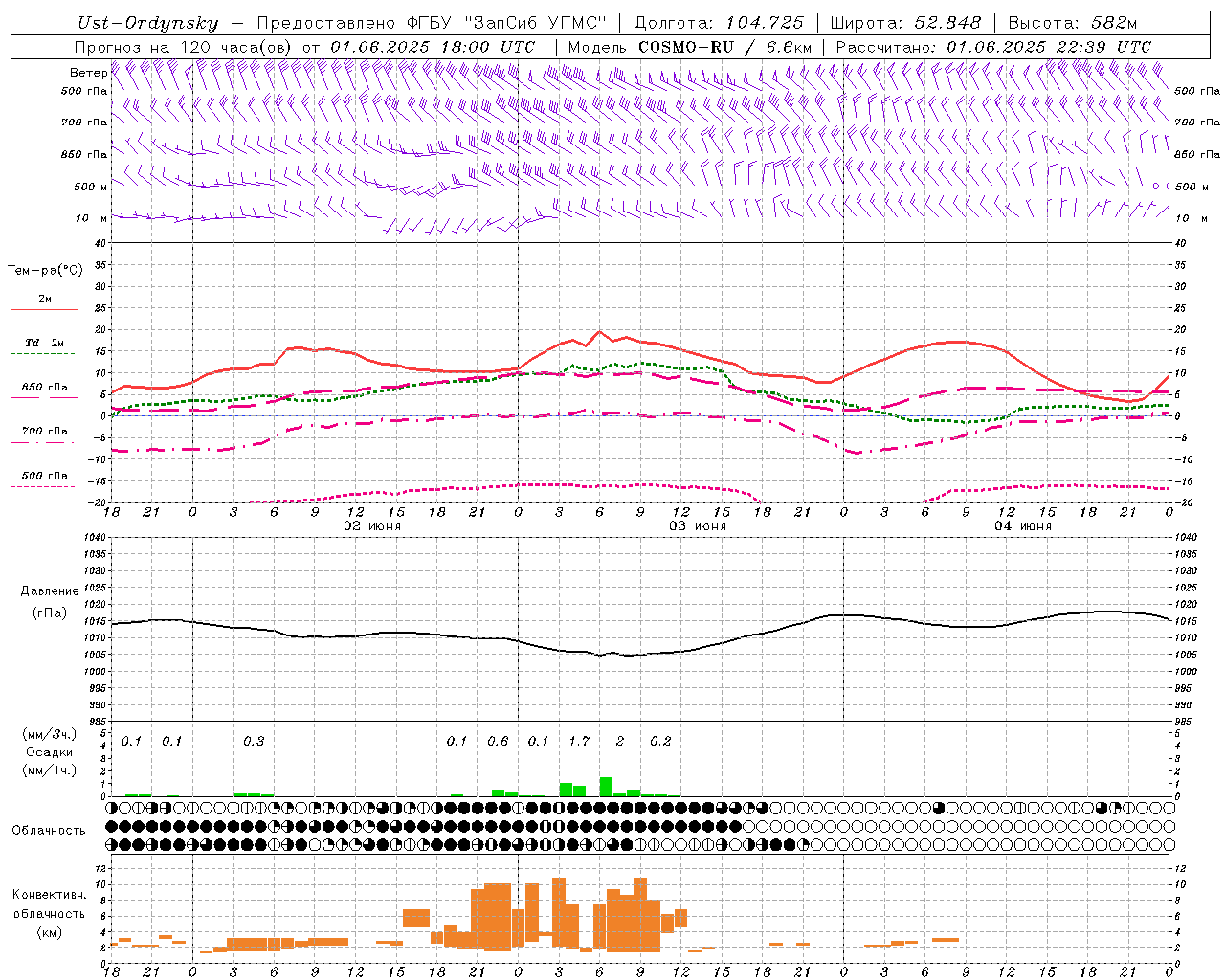Screen dimensions: 1225x980
Task: Click the station name Ust-Ordynsky
Action: point(147,24)
